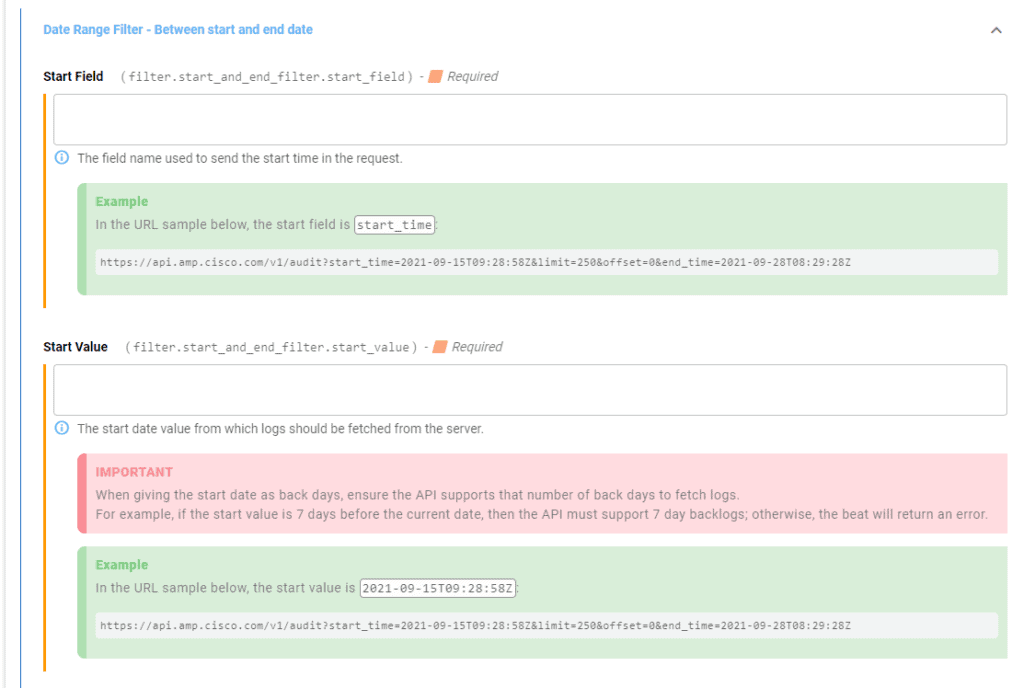Image resolution: width=1024 pixels, height=688 pixels.
Task: Select the highlighted 2021-09-15T09:28:58Z code value
Action: [438, 589]
